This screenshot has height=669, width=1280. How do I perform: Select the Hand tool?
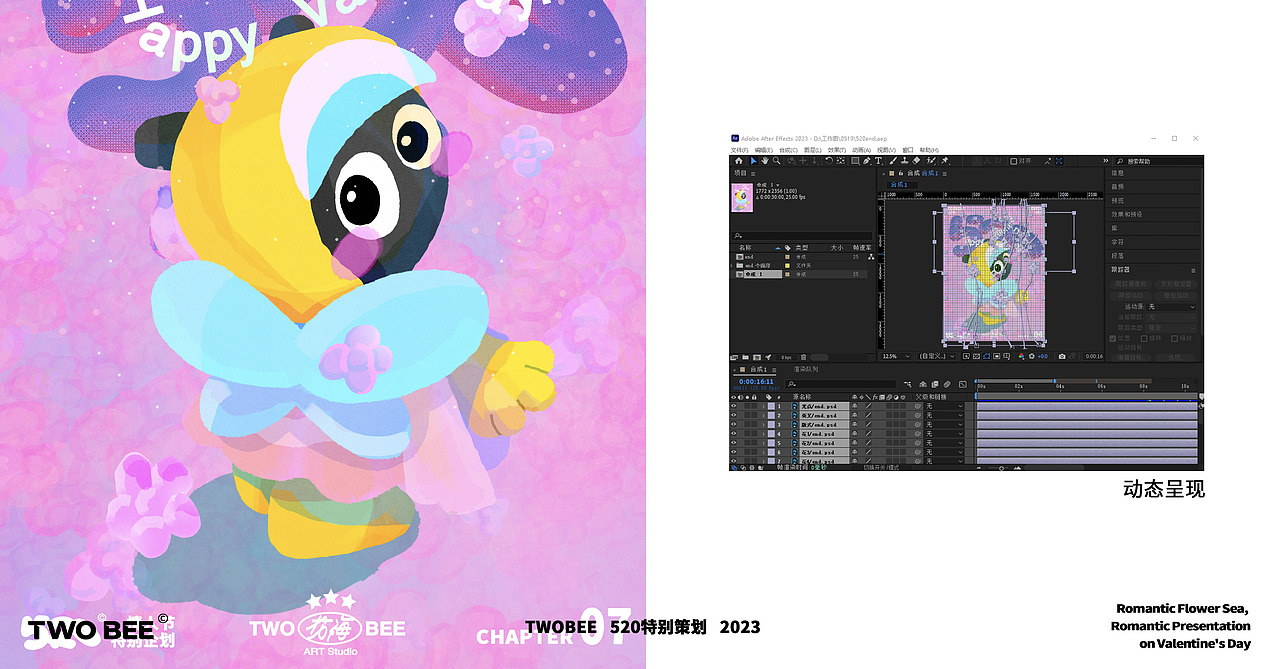(765, 161)
